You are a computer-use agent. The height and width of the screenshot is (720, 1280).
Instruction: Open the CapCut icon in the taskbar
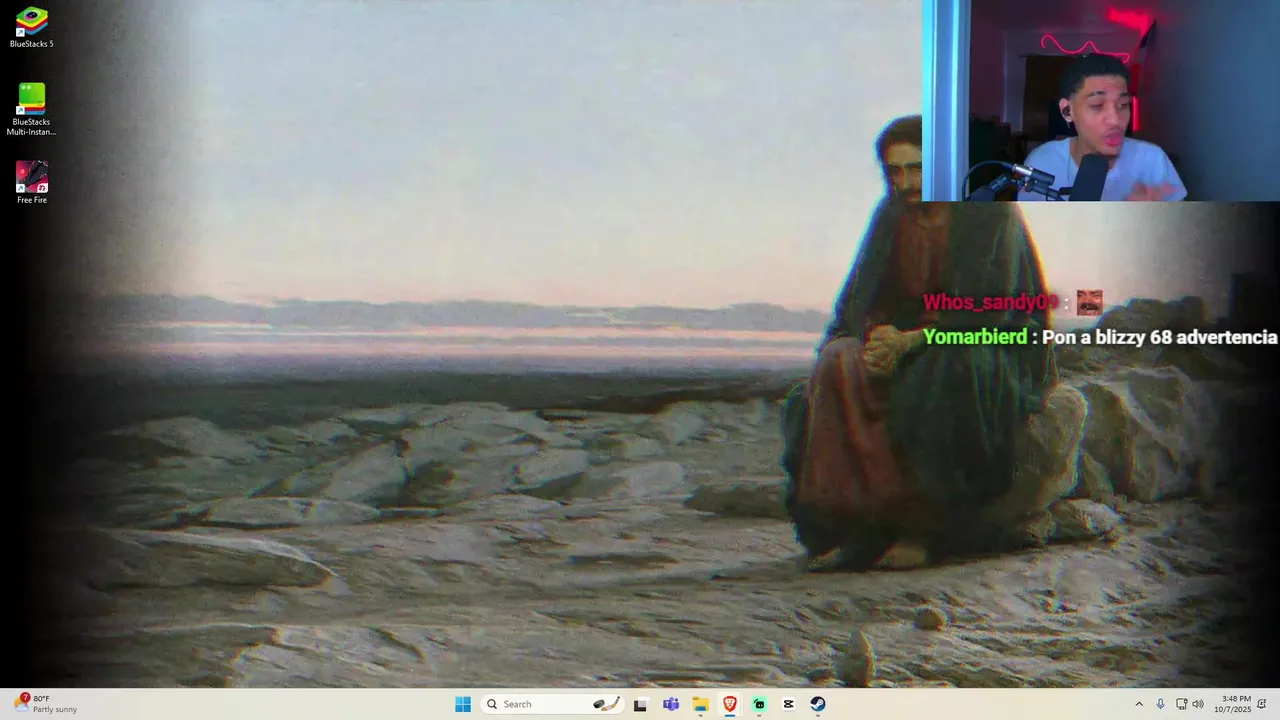tap(788, 704)
